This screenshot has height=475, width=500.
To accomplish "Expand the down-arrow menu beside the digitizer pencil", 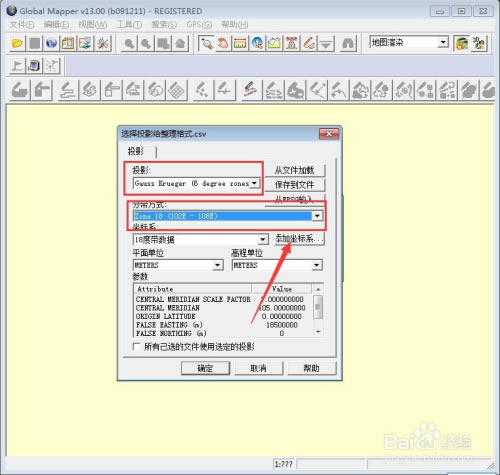I will [x=326, y=44].
